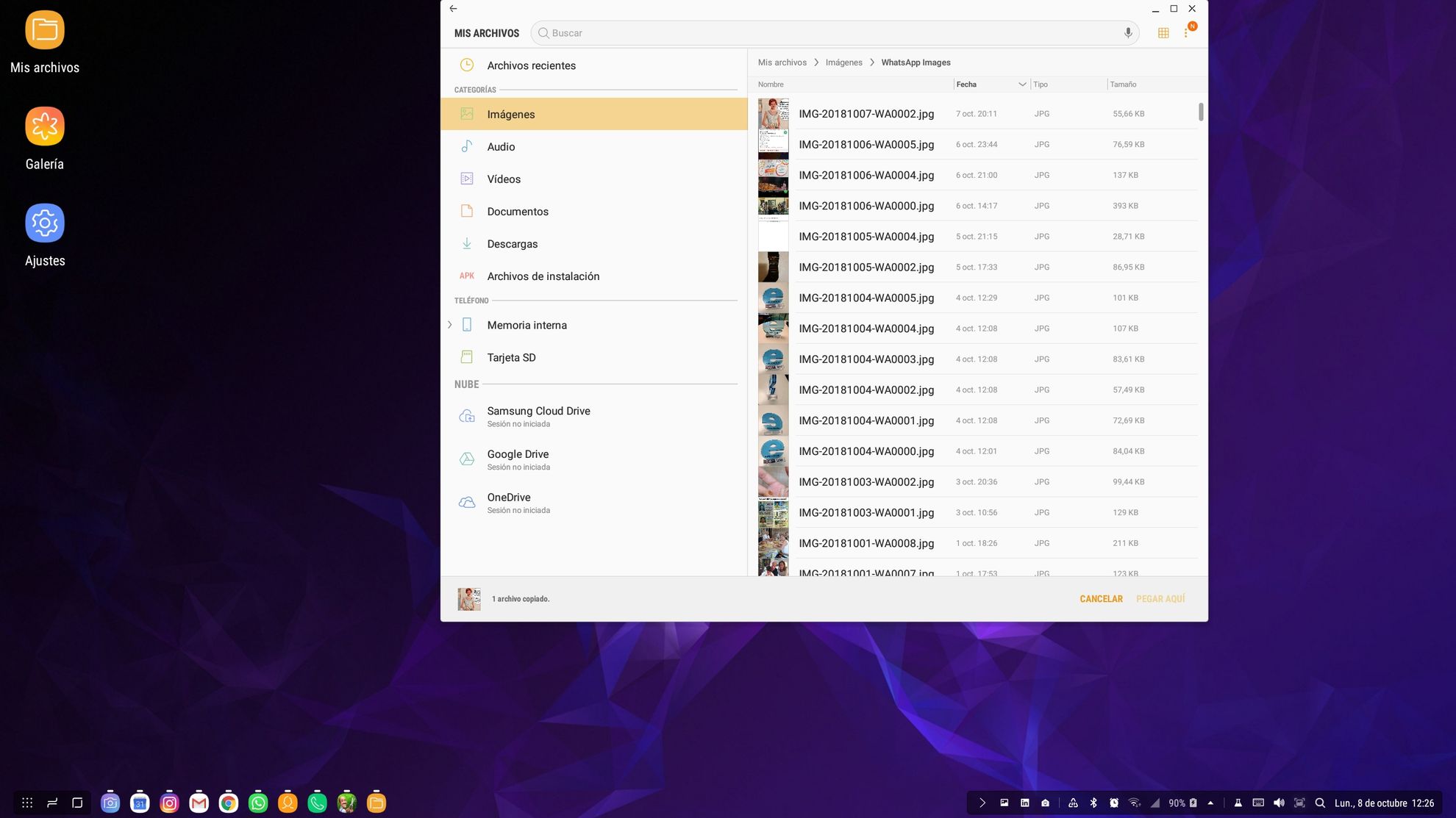Sort the list by the Tamaño column
1456x818 pixels.
(x=1123, y=85)
